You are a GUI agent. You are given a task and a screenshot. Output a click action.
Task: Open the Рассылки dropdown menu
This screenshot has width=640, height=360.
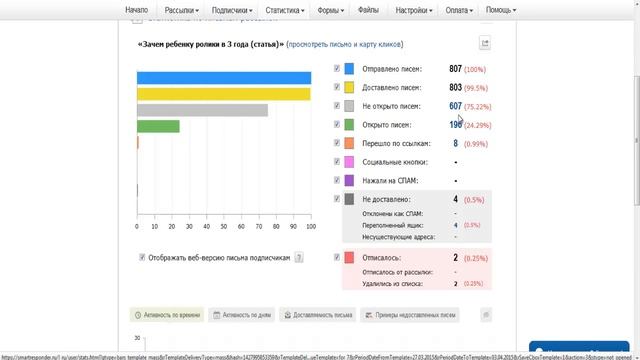coord(182,10)
